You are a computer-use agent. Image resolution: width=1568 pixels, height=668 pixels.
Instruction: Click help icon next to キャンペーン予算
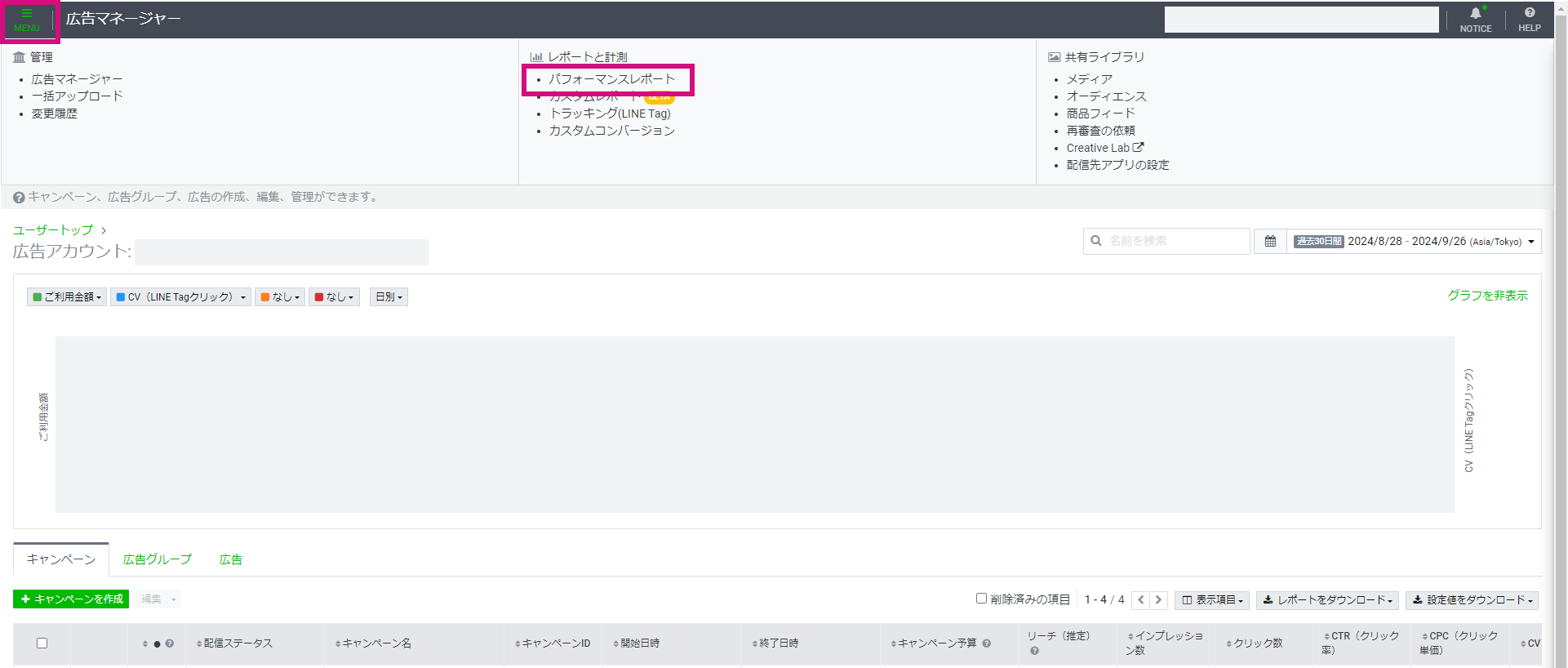pyautogui.click(x=987, y=644)
